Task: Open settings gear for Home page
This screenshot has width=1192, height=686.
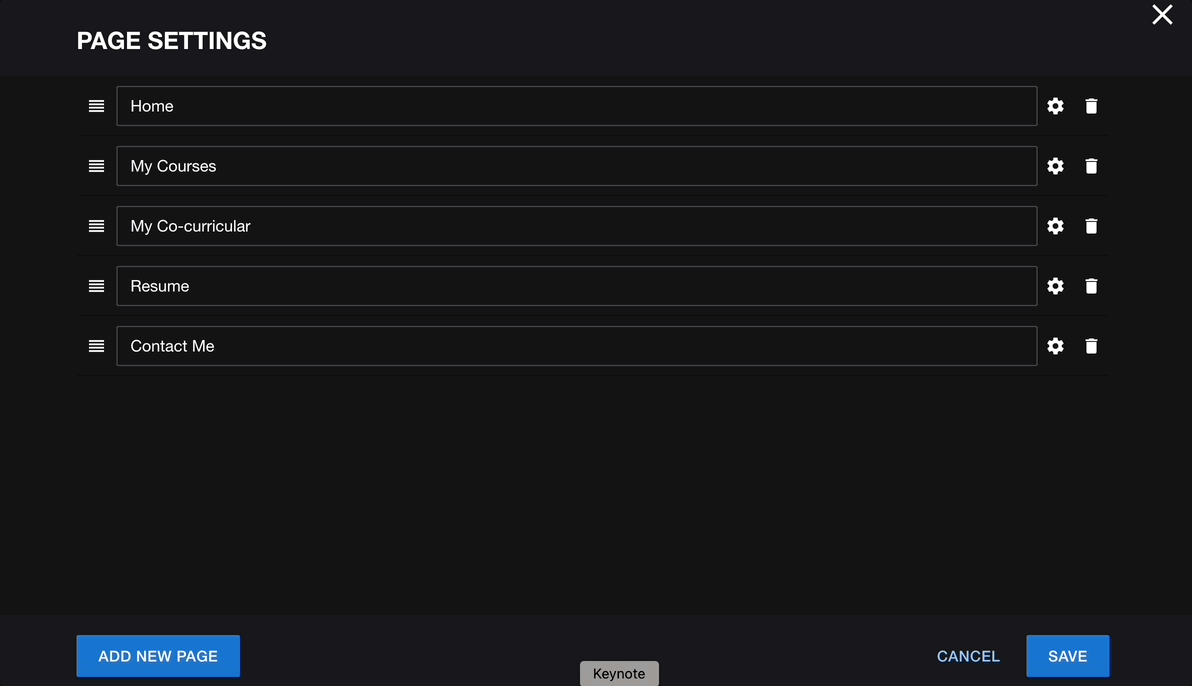Action: tap(1055, 106)
